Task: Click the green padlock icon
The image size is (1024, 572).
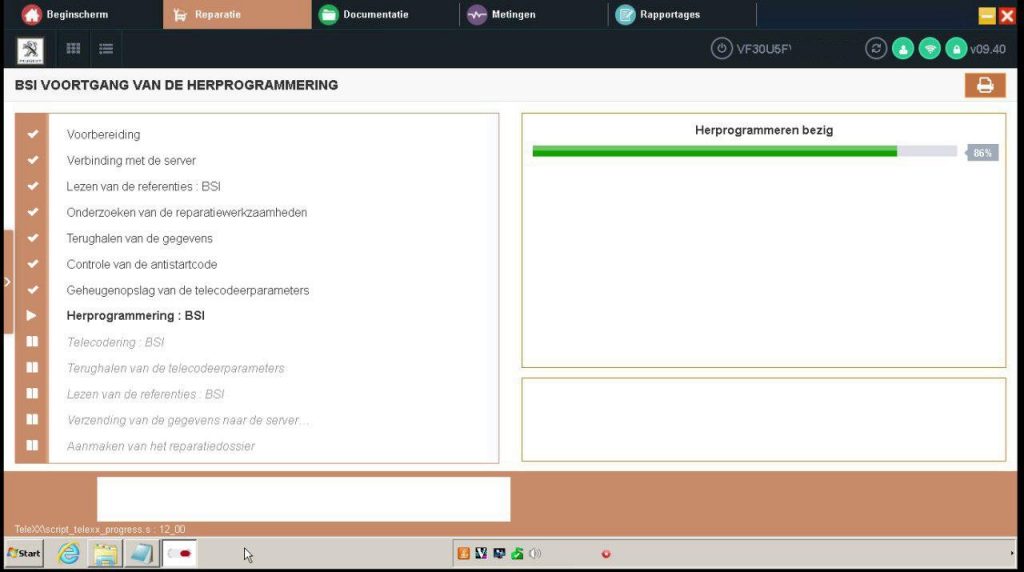Action: pyautogui.click(x=956, y=49)
